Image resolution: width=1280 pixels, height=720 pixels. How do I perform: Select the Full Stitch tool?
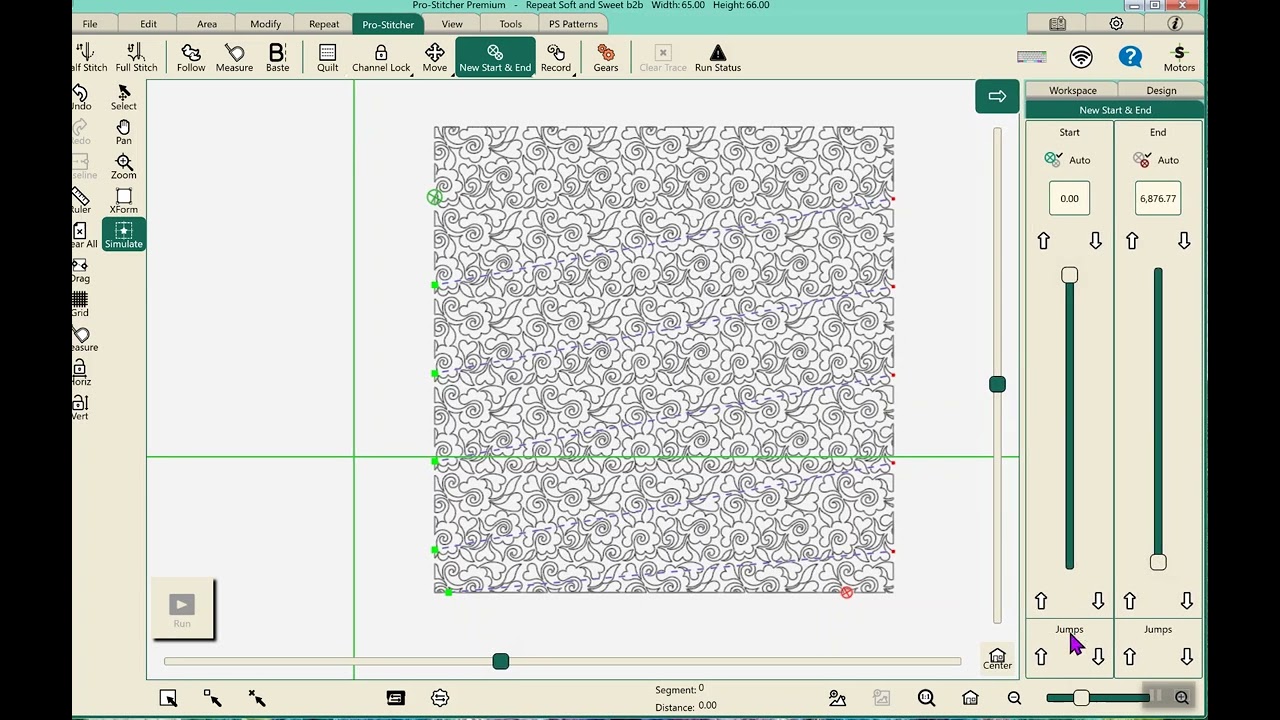click(136, 58)
